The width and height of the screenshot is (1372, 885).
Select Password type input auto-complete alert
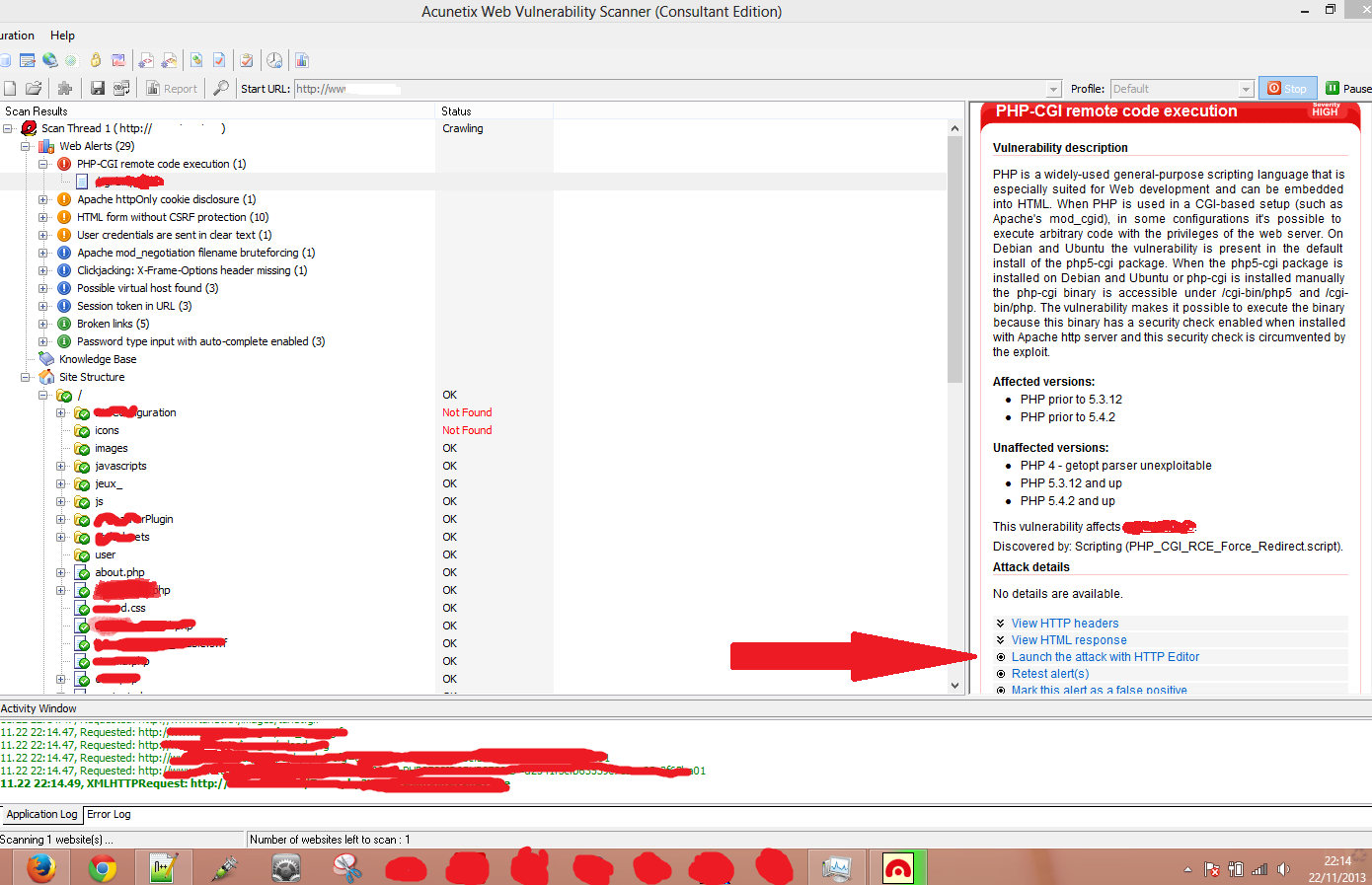201,341
